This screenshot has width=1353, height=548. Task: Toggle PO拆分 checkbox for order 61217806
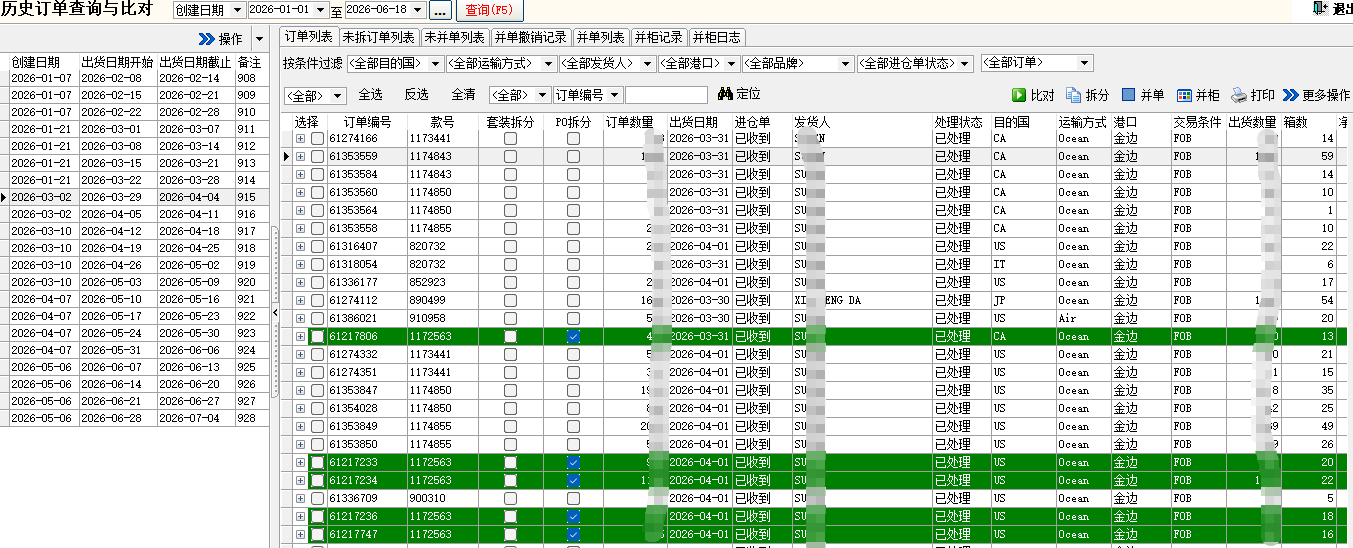click(x=573, y=337)
